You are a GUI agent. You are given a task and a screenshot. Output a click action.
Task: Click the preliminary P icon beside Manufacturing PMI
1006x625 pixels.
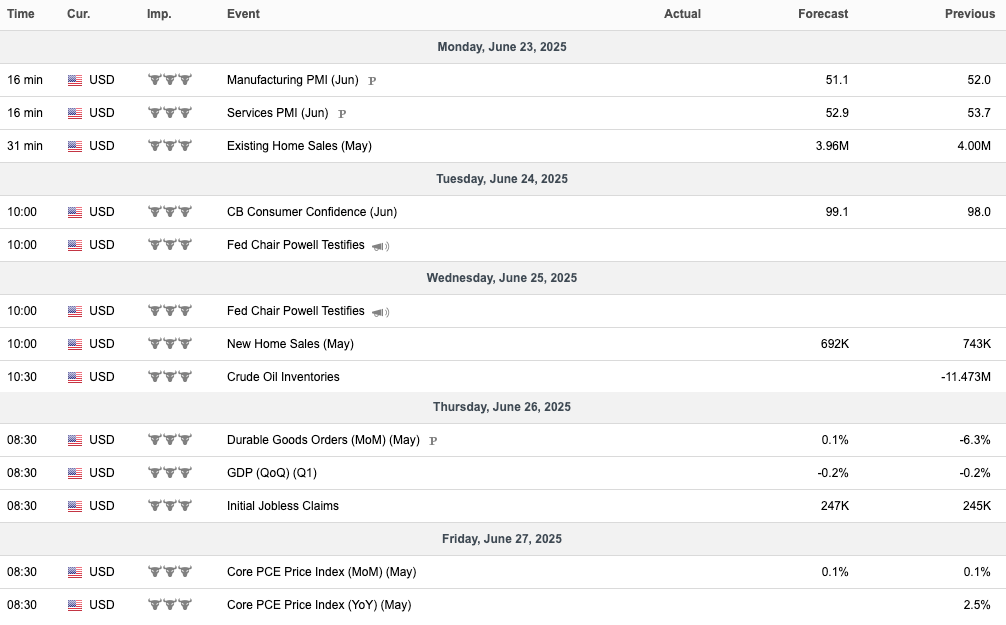pos(372,81)
